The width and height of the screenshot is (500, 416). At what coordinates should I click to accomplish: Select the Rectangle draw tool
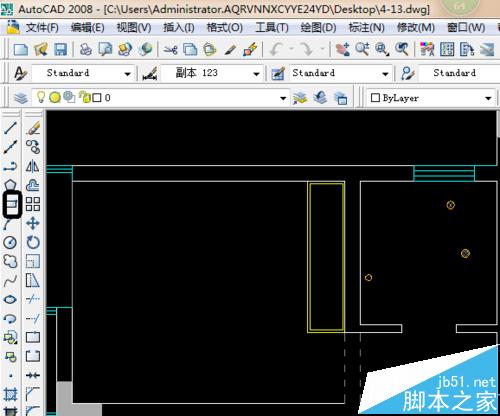point(12,204)
